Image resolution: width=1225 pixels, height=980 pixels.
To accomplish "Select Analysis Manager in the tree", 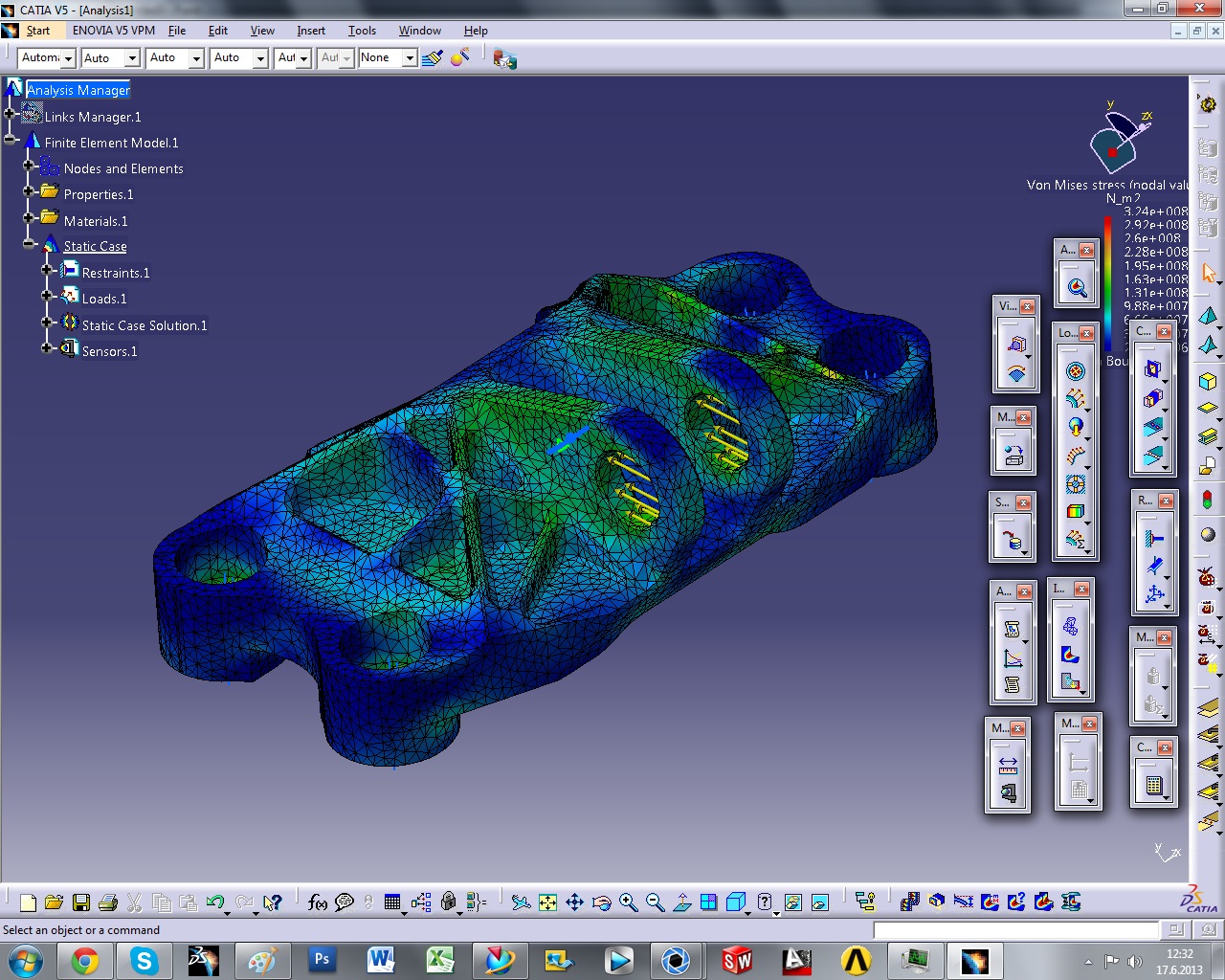I will [x=78, y=90].
